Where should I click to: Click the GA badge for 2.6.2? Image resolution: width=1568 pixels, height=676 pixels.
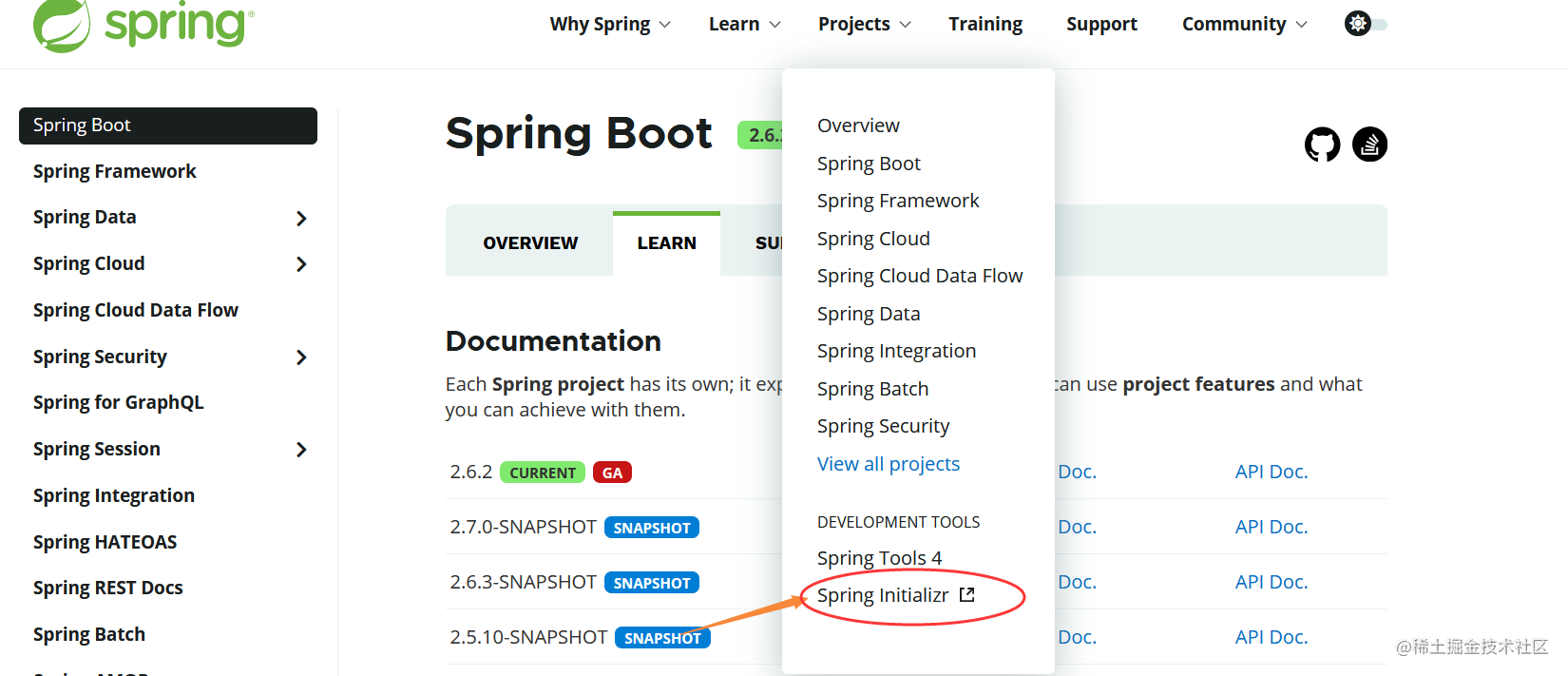click(x=612, y=473)
